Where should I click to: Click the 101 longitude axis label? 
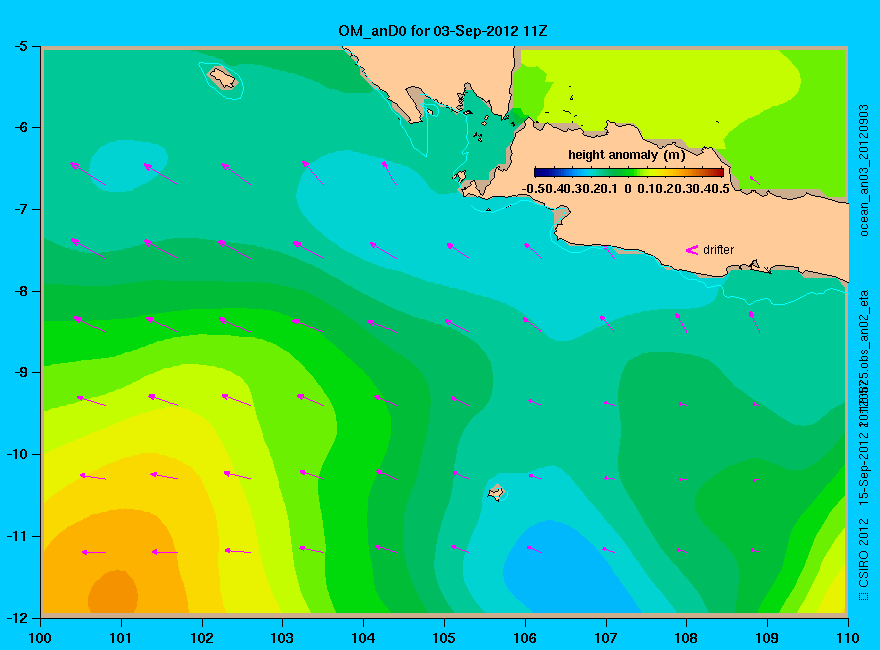pyautogui.click(x=121, y=638)
